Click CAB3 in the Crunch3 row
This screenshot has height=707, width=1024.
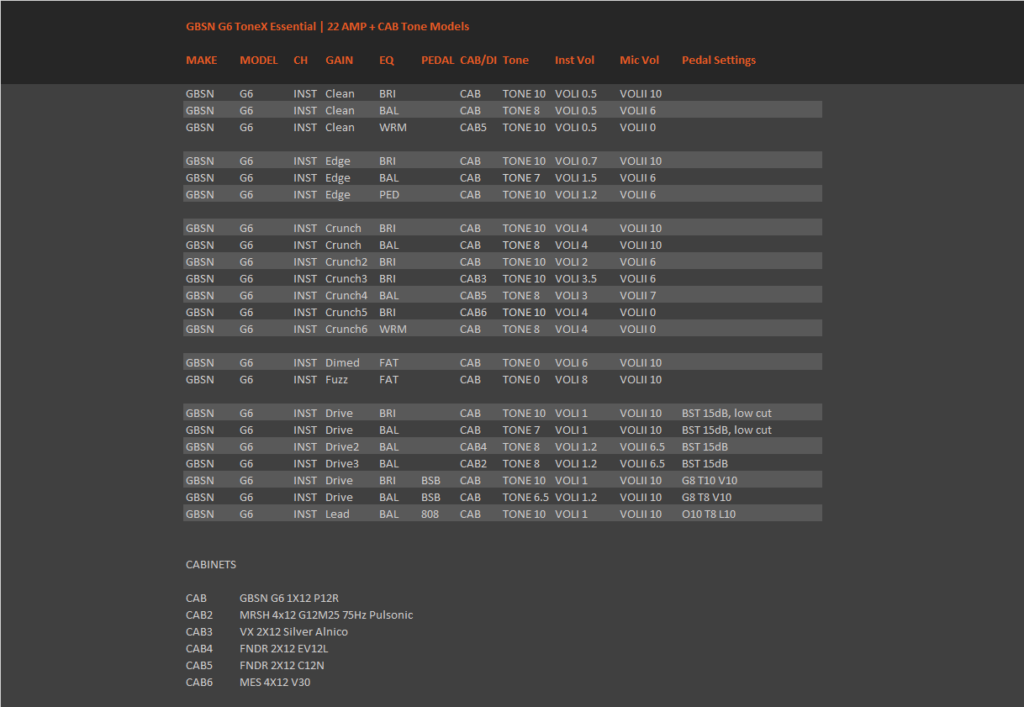pyautogui.click(x=473, y=279)
